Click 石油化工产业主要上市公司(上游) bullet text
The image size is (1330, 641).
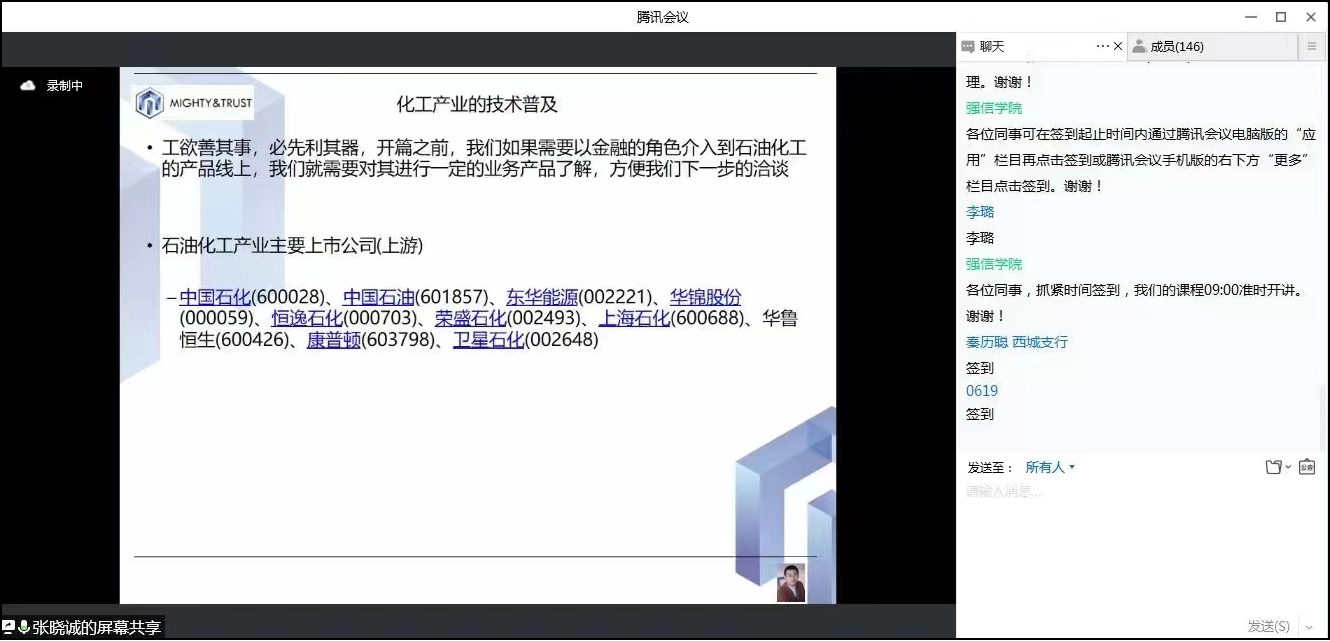tap(293, 245)
